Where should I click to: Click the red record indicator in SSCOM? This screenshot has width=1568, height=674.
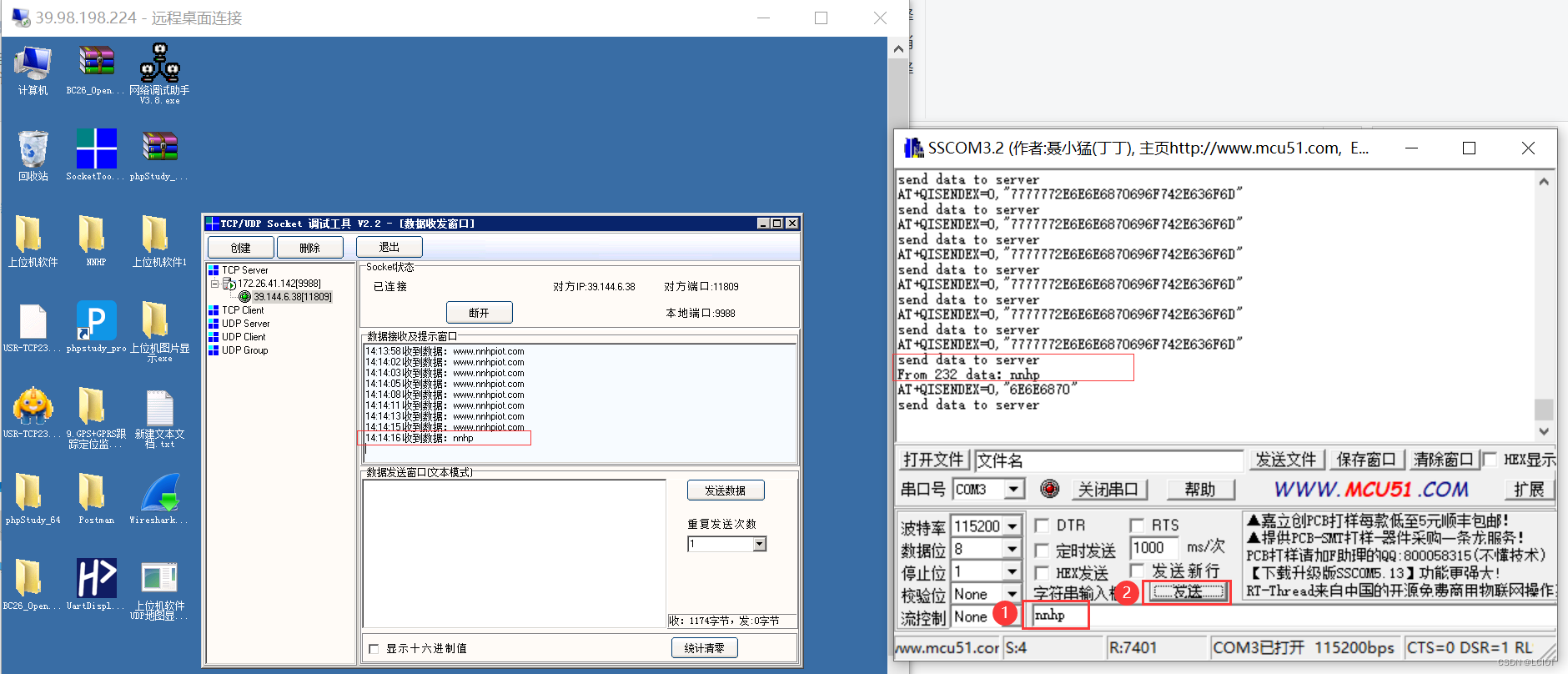pos(1050,489)
